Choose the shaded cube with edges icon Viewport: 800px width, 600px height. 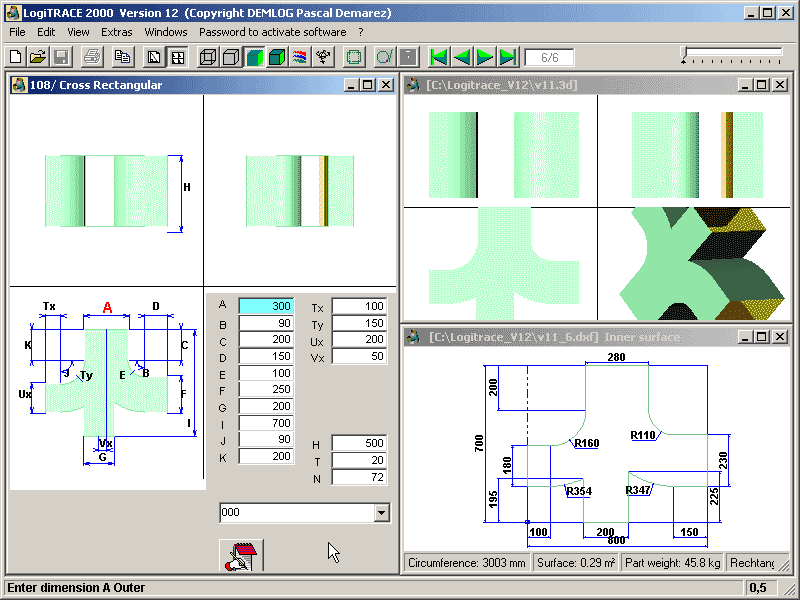277,57
